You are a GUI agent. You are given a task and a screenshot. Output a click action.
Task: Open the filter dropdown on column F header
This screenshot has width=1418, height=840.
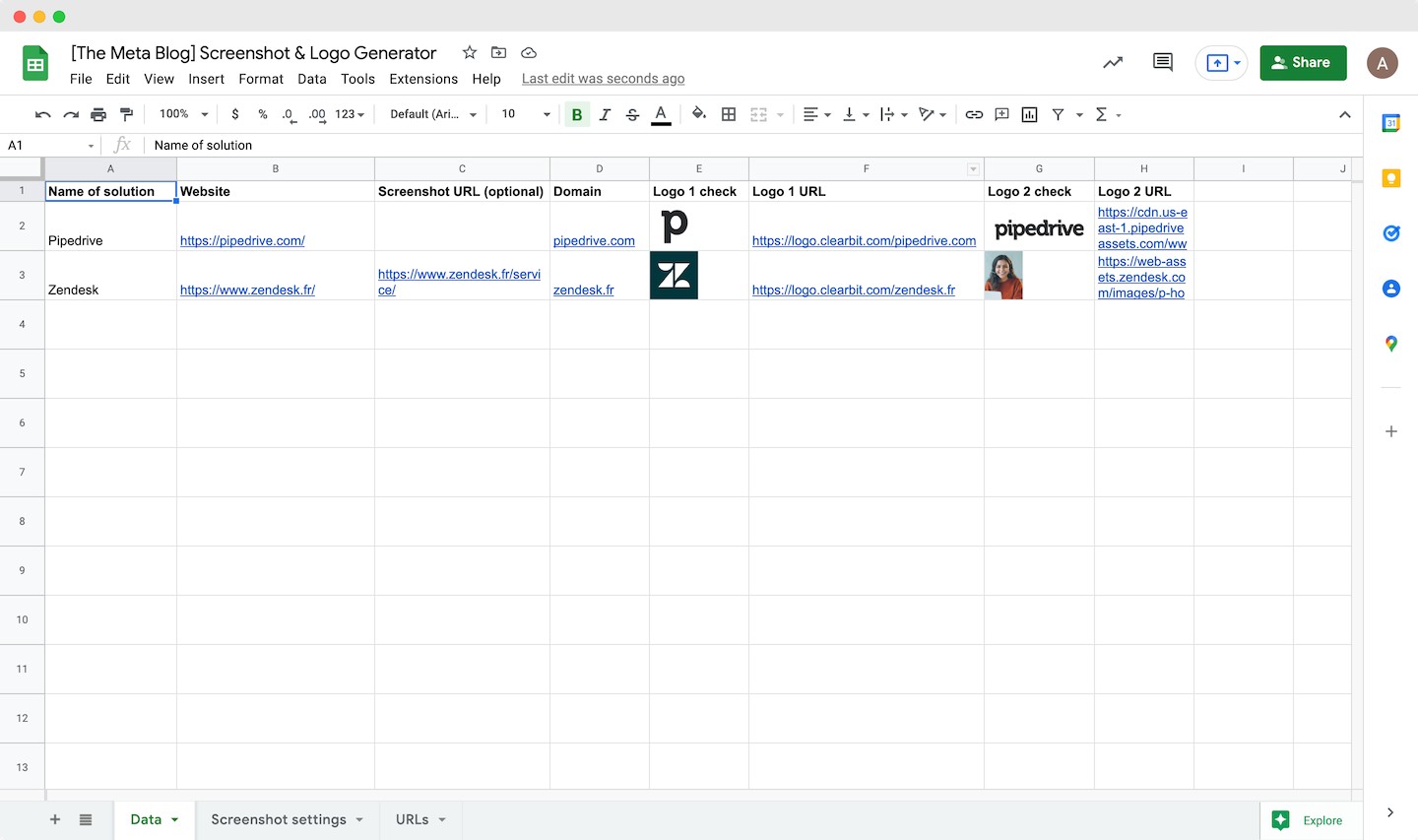point(973,168)
